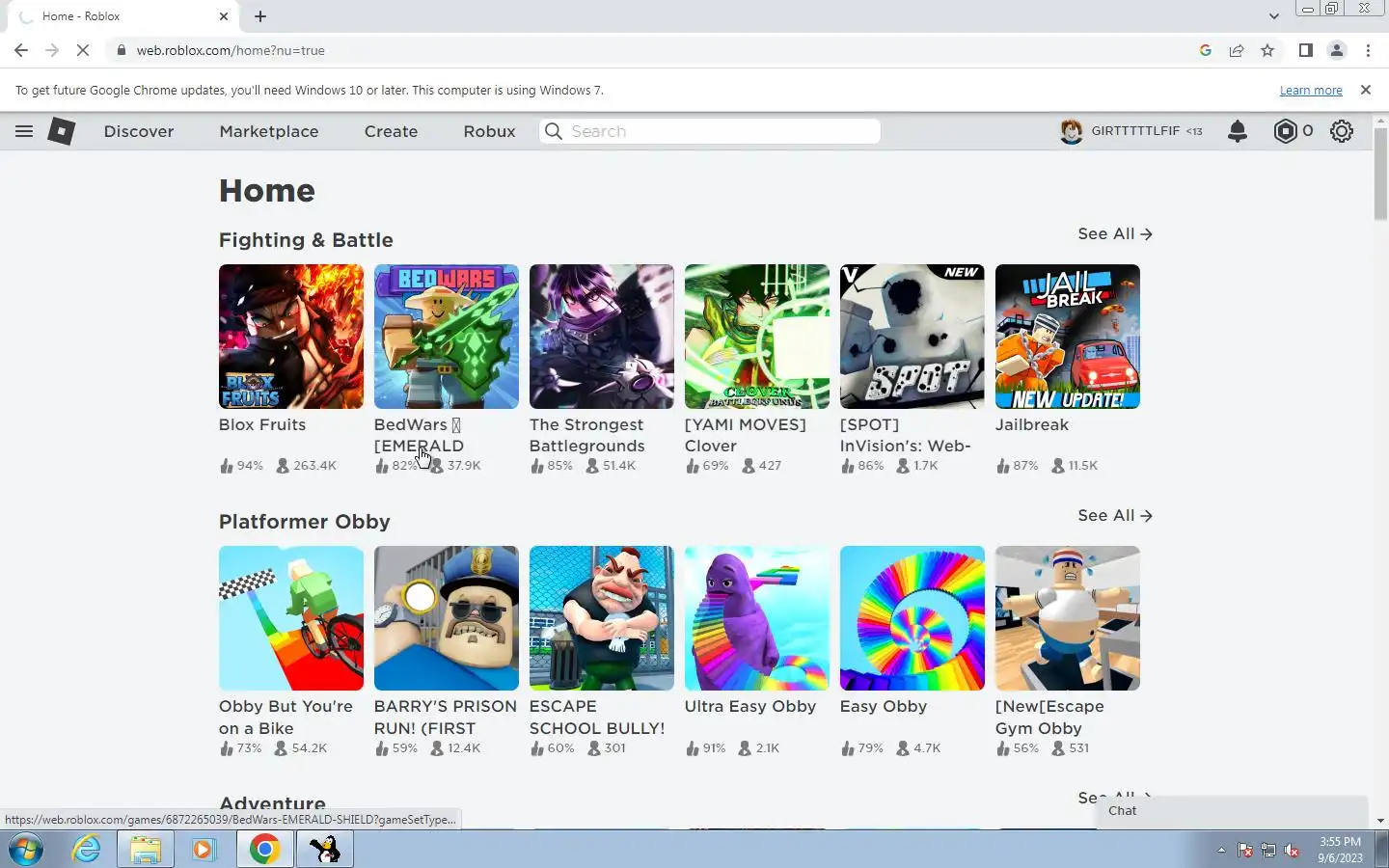Viewport: 1389px width, 868px height.
Task: Click the Google icon in address bar
Action: click(x=1206, y=50)
